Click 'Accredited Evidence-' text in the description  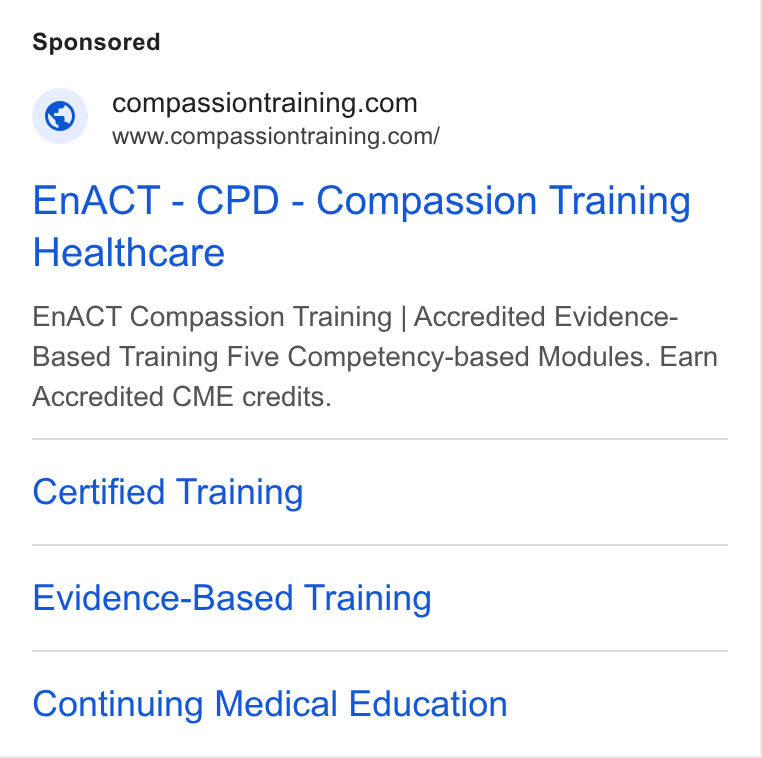[x=546, y=317]
